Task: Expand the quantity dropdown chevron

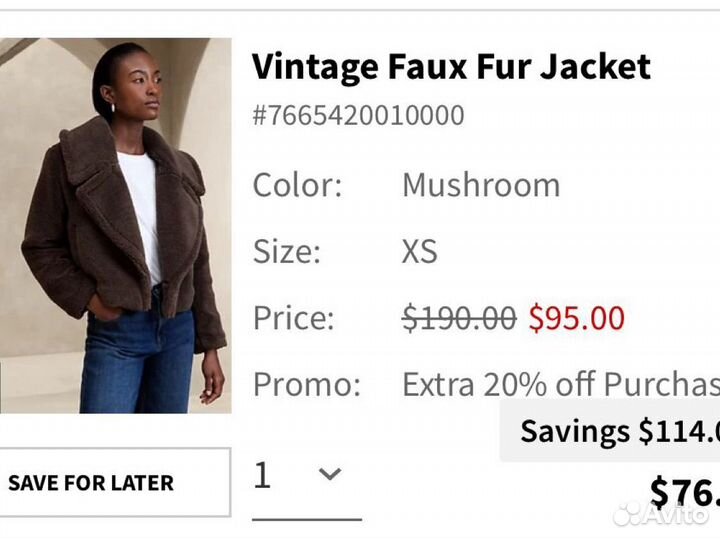Action: tap(330, 474)
